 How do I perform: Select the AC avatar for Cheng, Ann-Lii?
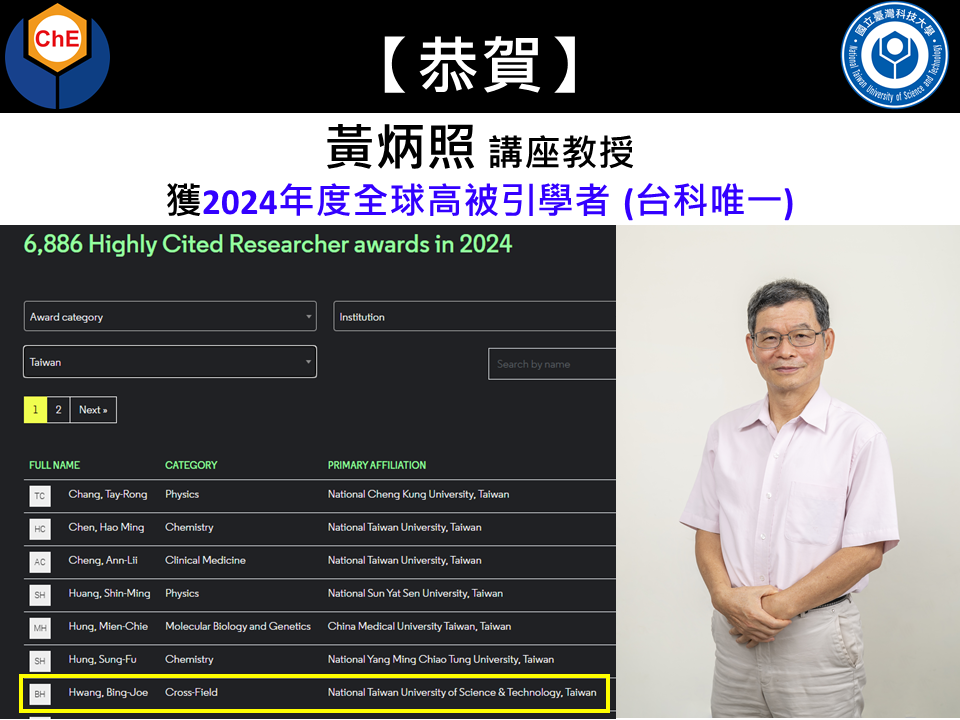pyautogui.click(x=39, y=561)
